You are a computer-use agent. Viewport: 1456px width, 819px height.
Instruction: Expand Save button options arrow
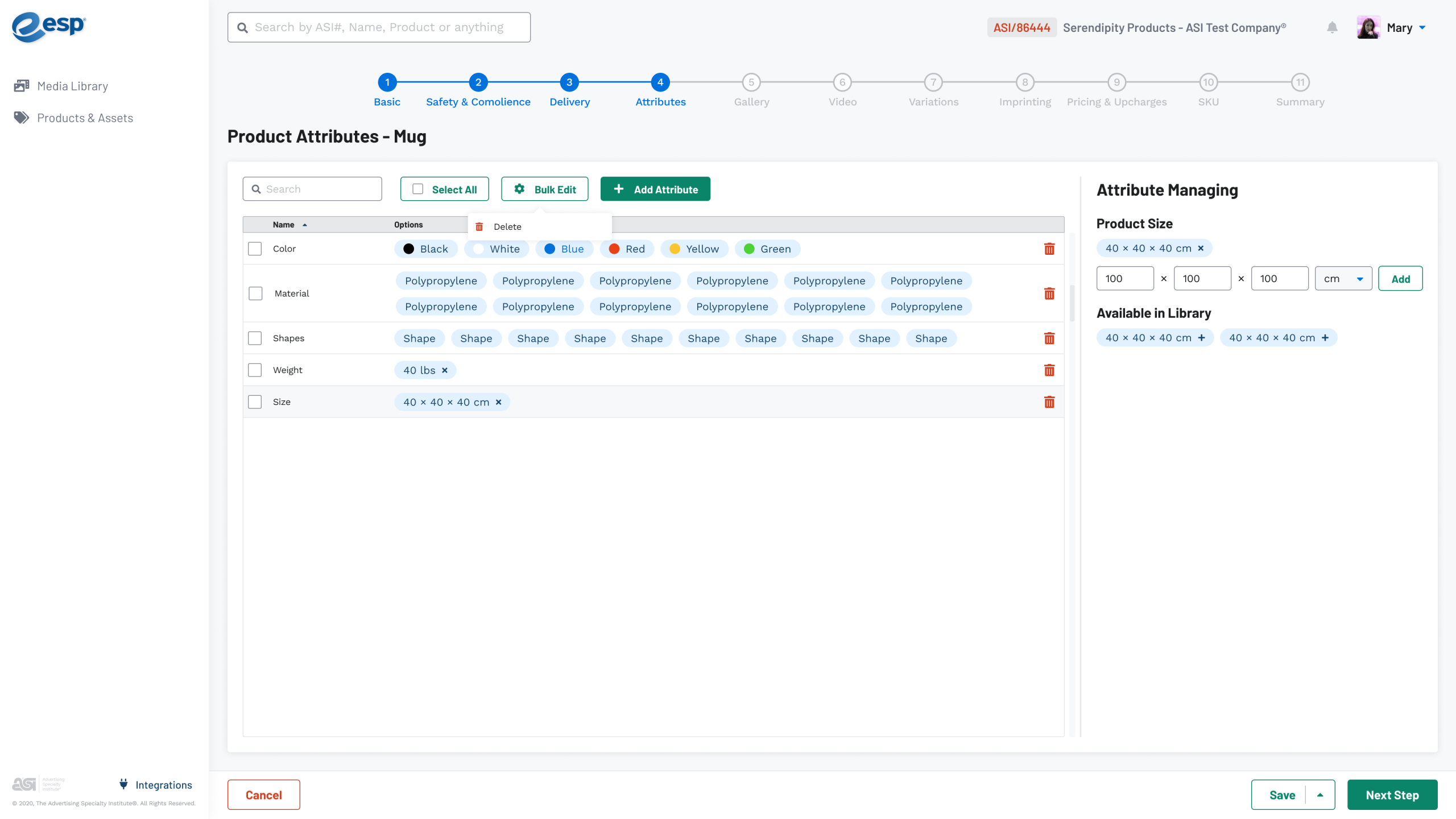[x=1320, y=795]
